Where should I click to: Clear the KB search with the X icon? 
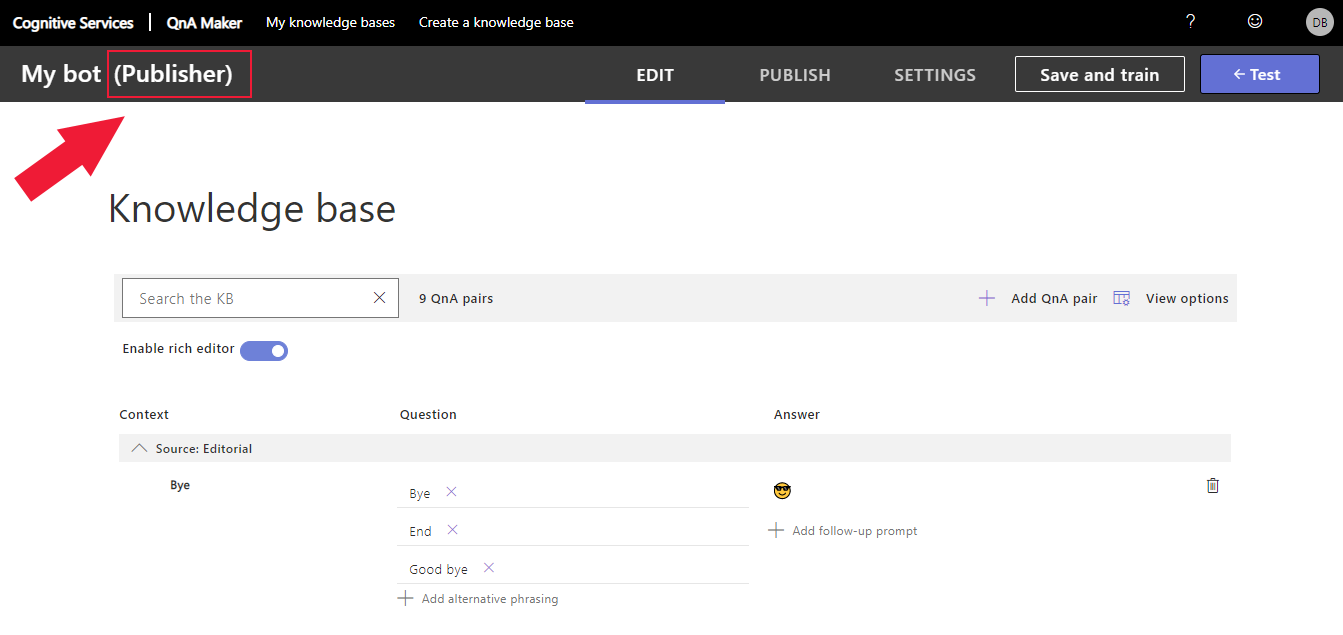[x=379, y=297]
